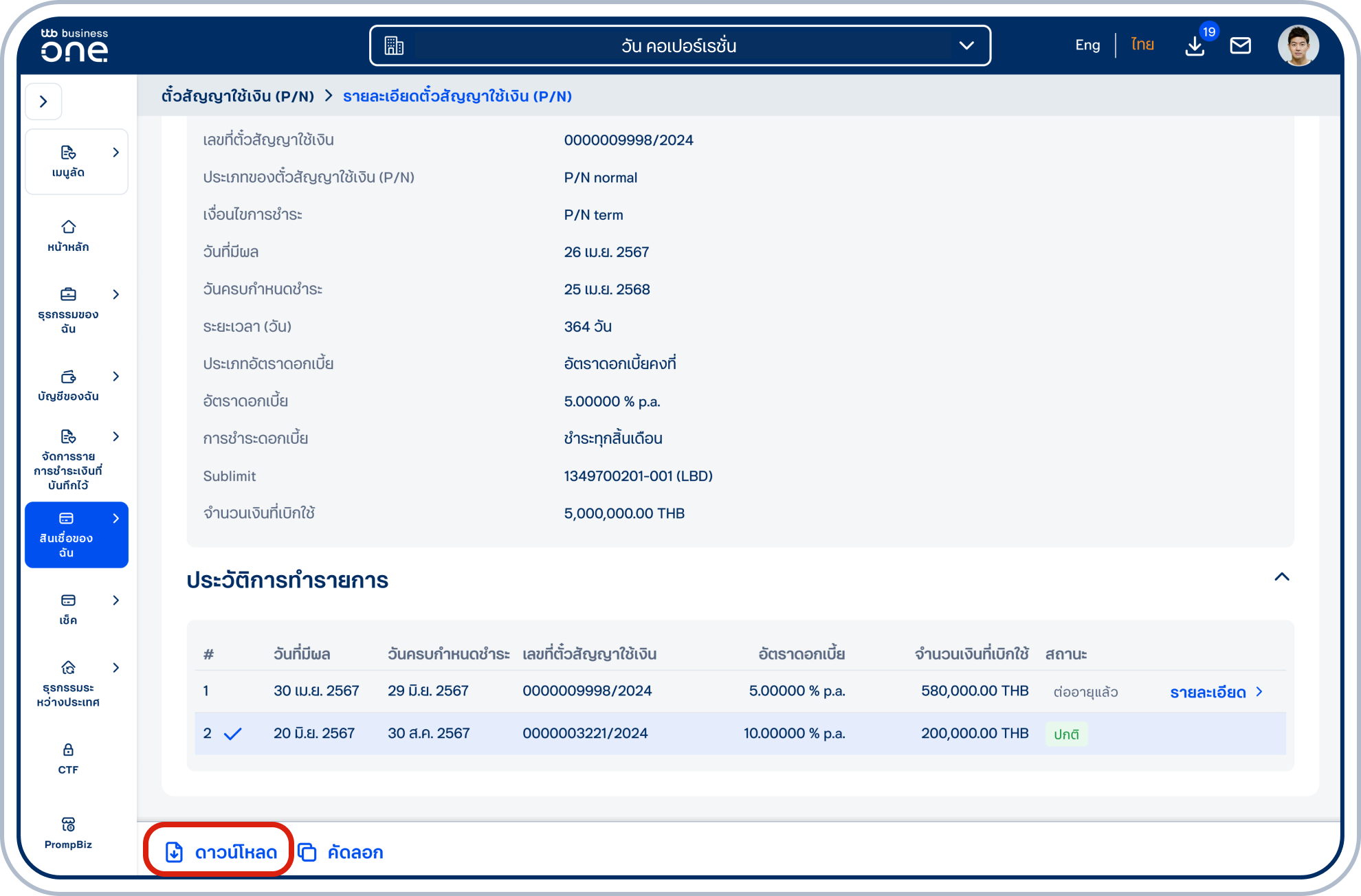Image resolution: width=1361 pixels, height=896 pixels.
Task: Go to ตั๋วสัญญาใช้เงิน (P/N) breadcrumb
Action: coord(237,96)
